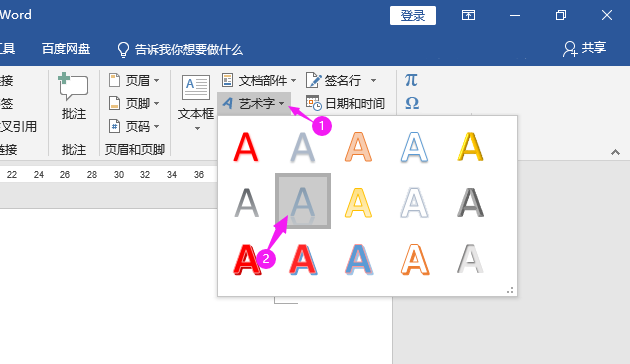Insert an equation with π icon
The height and width of the screenshot is (364, 630).
click(x=411, y=80)
